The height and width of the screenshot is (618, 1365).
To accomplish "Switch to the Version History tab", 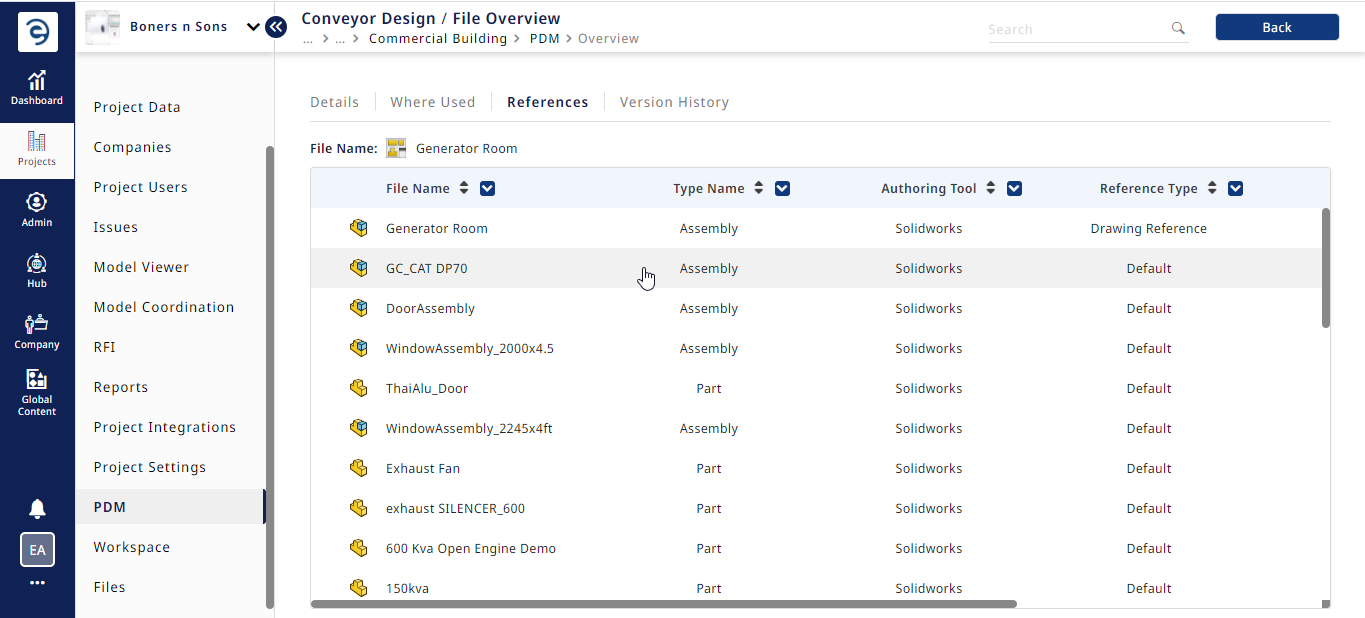I will (674, 102).
